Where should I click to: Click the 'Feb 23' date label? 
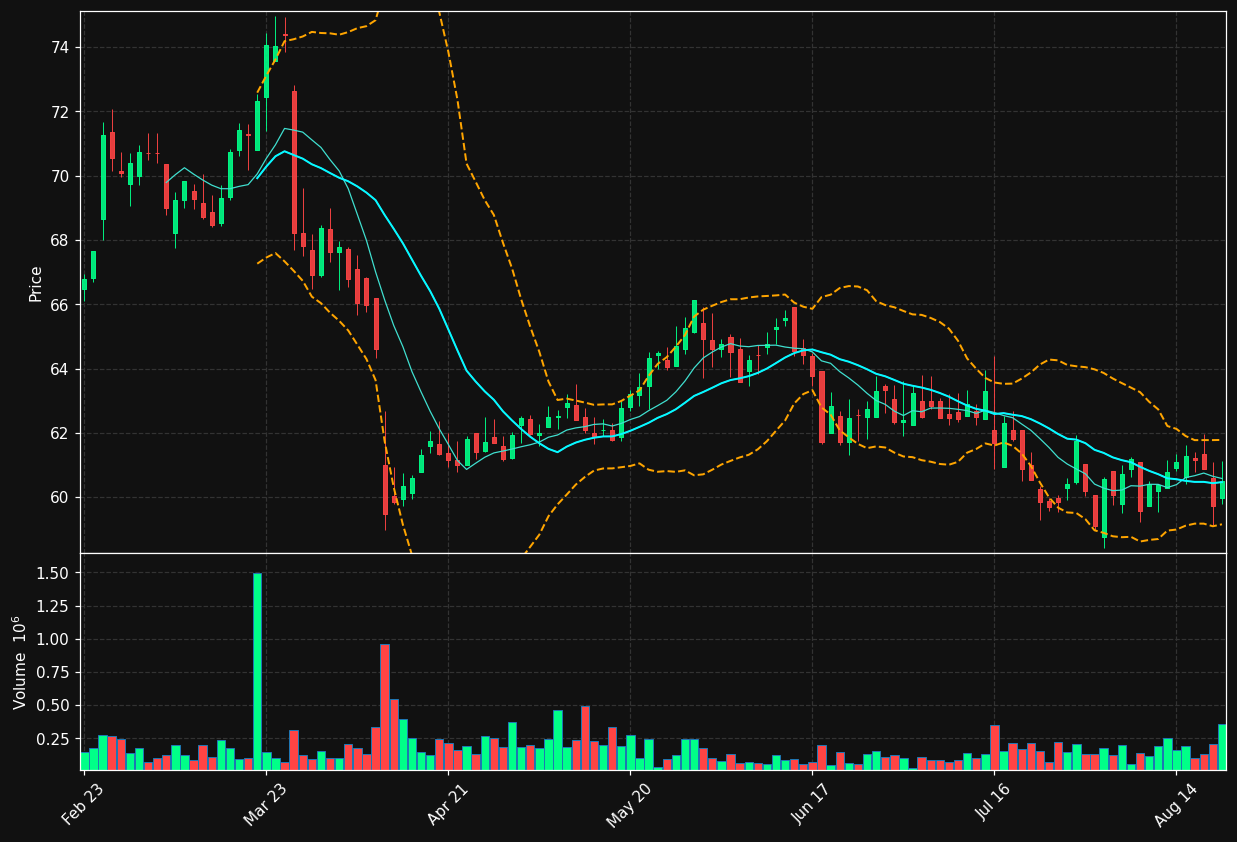click(x=83, y=803)
